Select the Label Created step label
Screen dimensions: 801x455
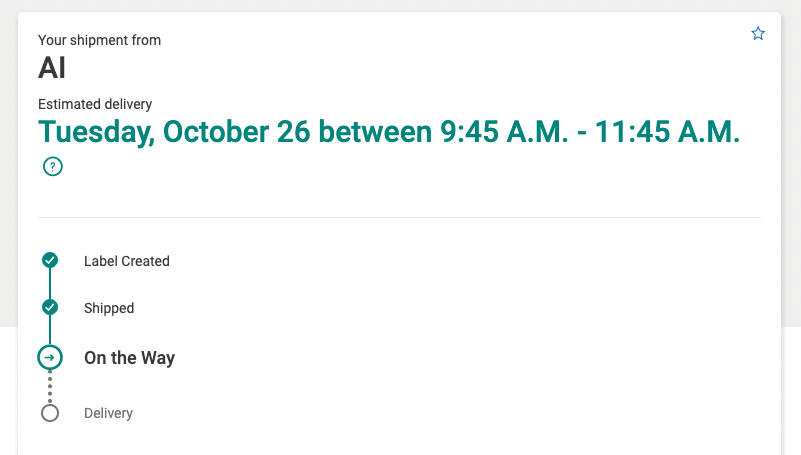pyautogui.click(x=126, y=261)
